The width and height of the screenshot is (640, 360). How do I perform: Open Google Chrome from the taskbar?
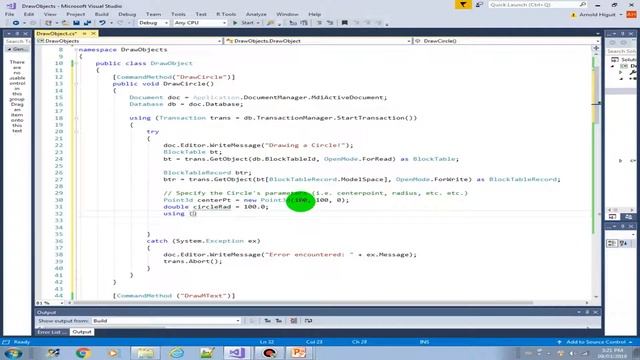(x=83, y=353)
